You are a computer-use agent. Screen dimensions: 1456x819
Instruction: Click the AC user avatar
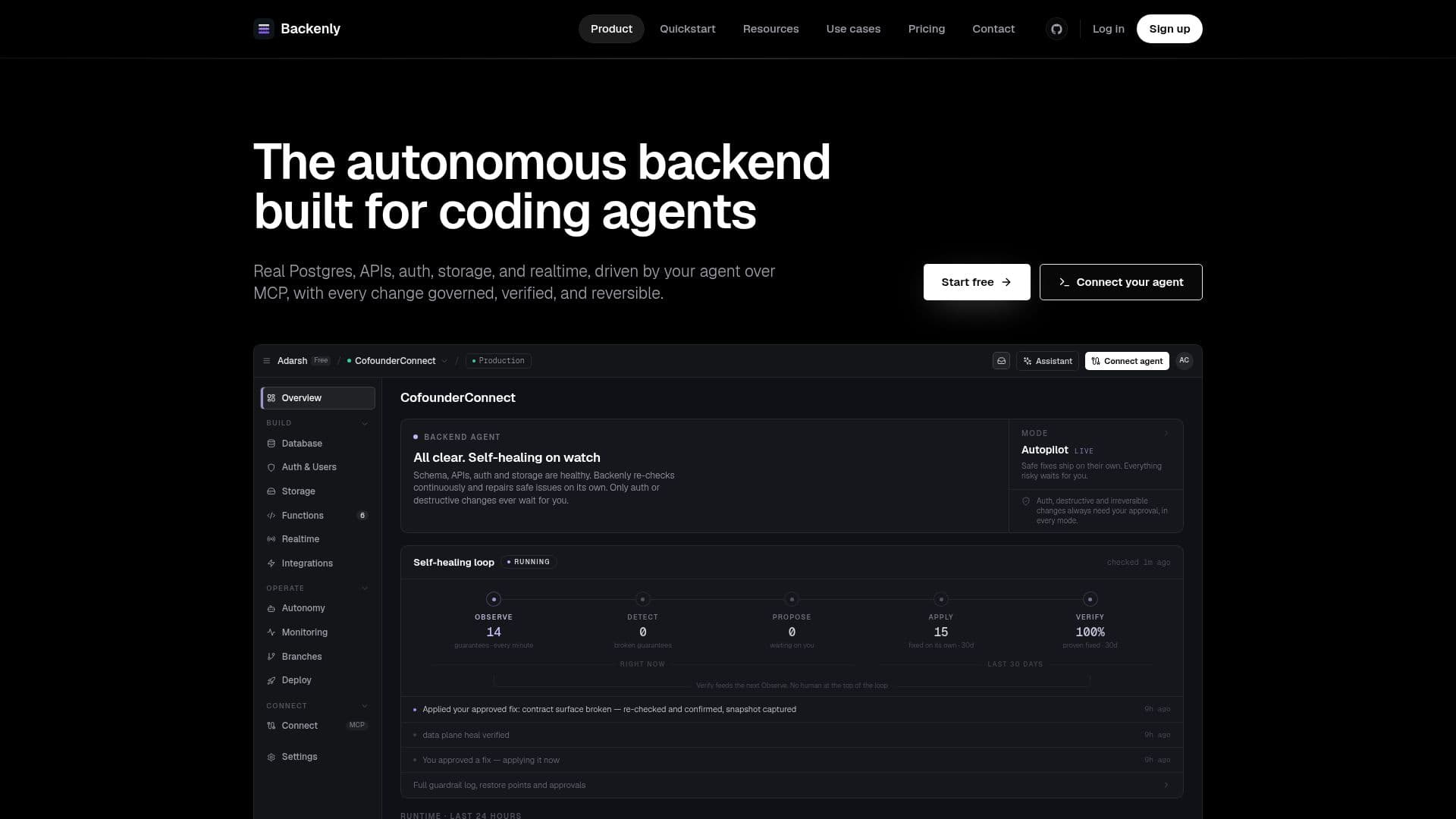pos(1184,361)
